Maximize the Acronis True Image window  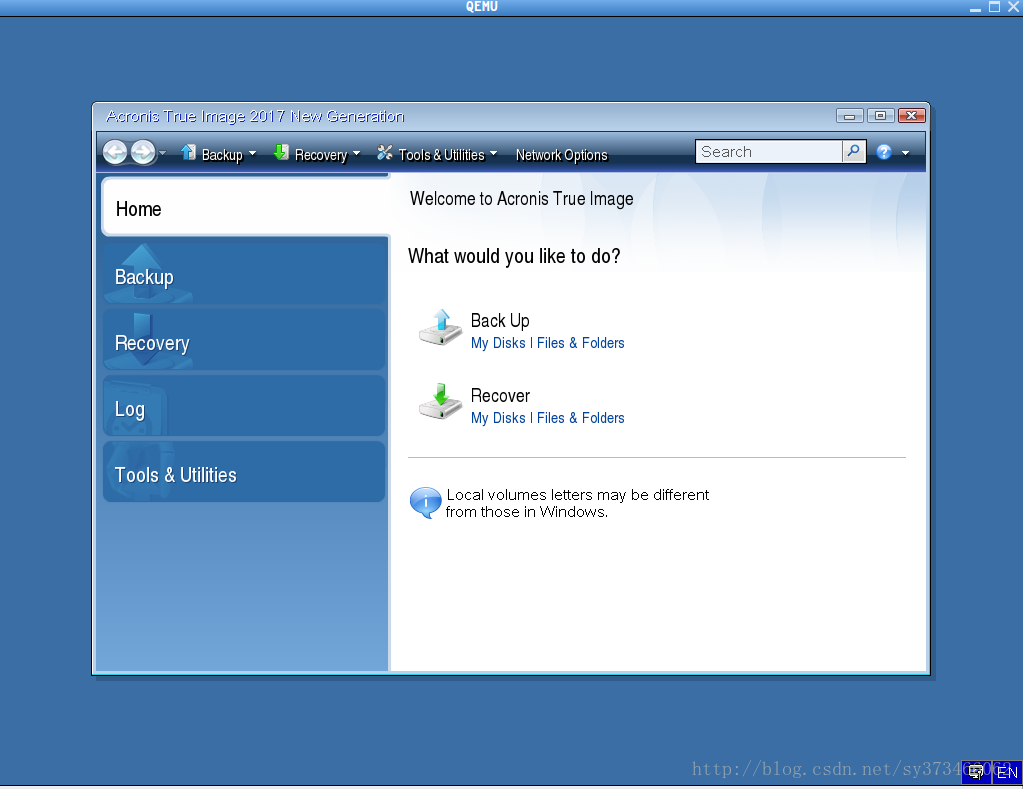tap(881, 116)
